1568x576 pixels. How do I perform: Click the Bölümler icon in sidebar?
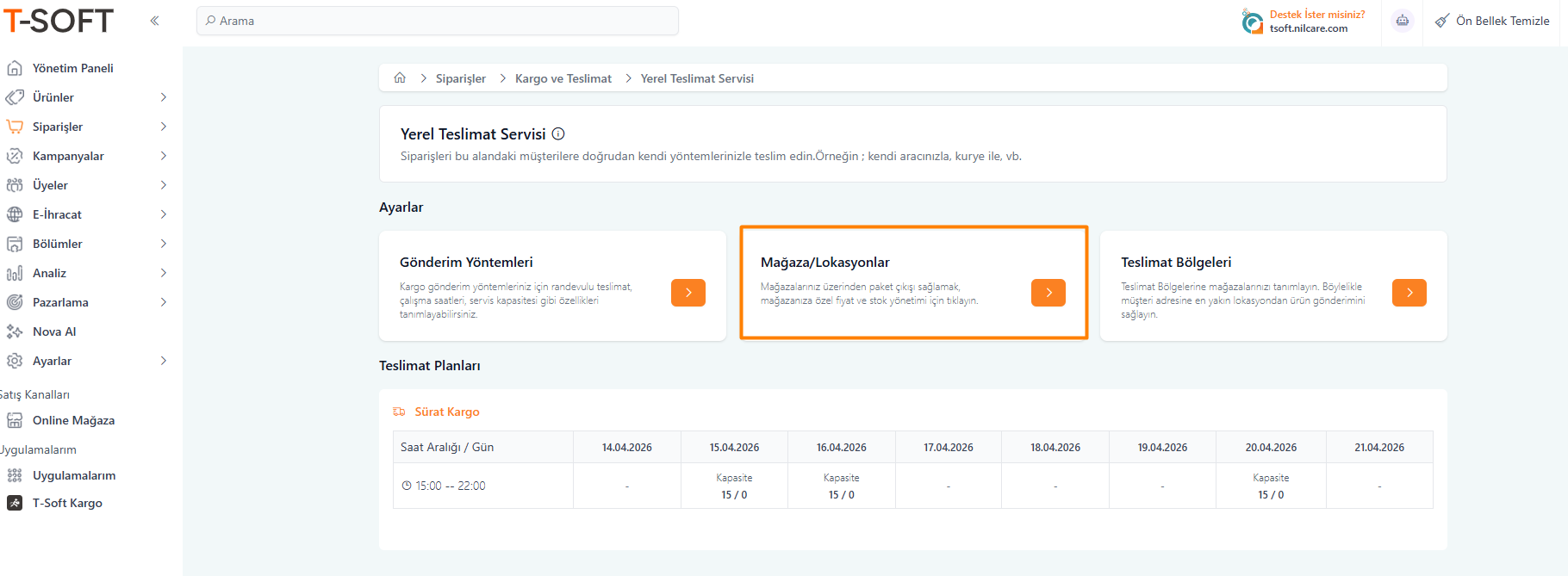pos(15,244)
